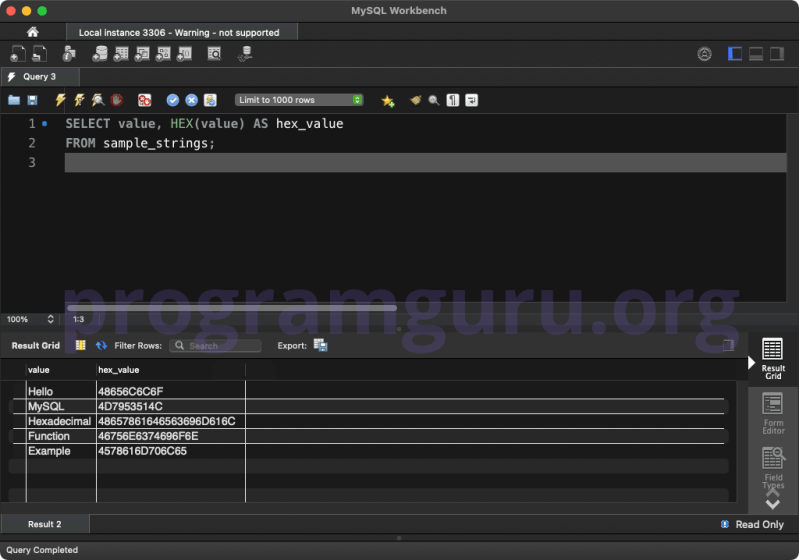Screen dimensions: 799x560
Task: Collapse side panel with white arrow
Action: click(x=751, y=363)
